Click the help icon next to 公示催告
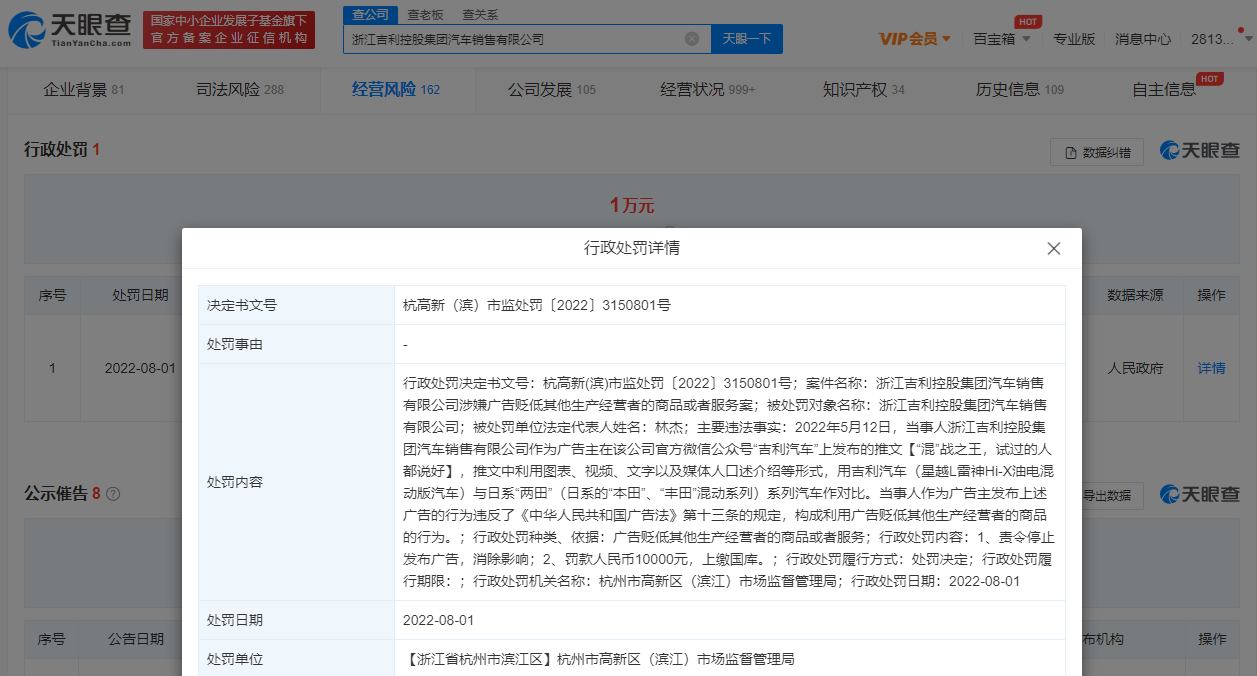1257x676 pixels. click(x=113, y=494)
